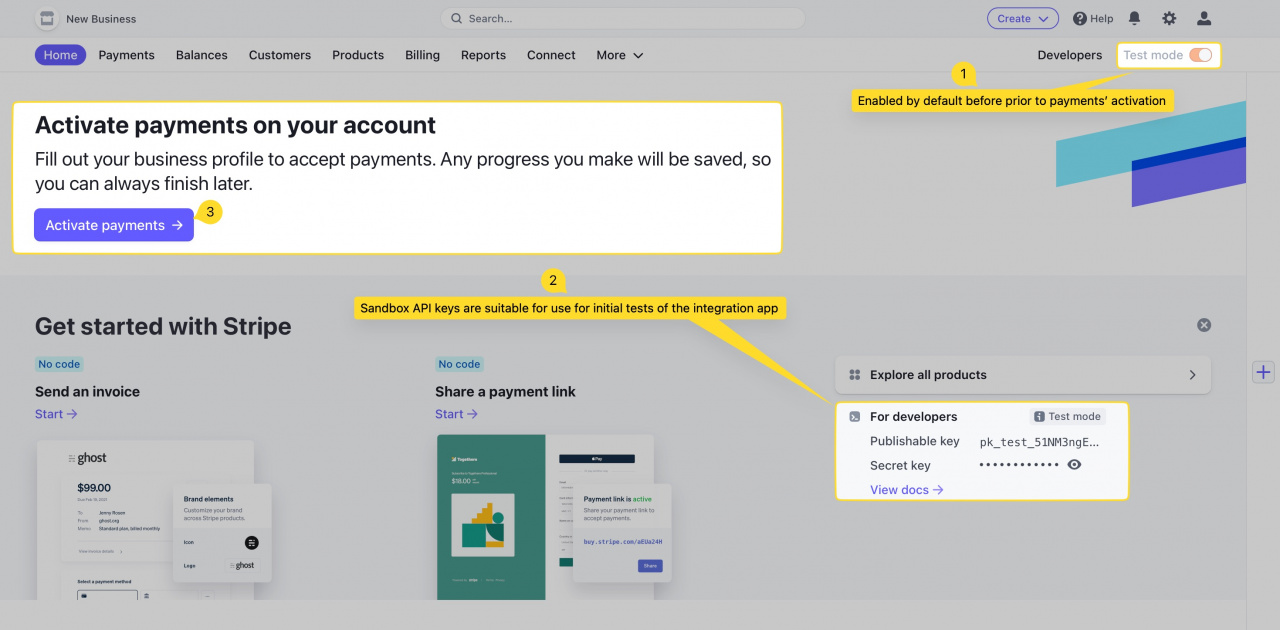Screen dimensions: 1280x630
Task: Open the settings gear icon
Action: [x=1169, y=19]
